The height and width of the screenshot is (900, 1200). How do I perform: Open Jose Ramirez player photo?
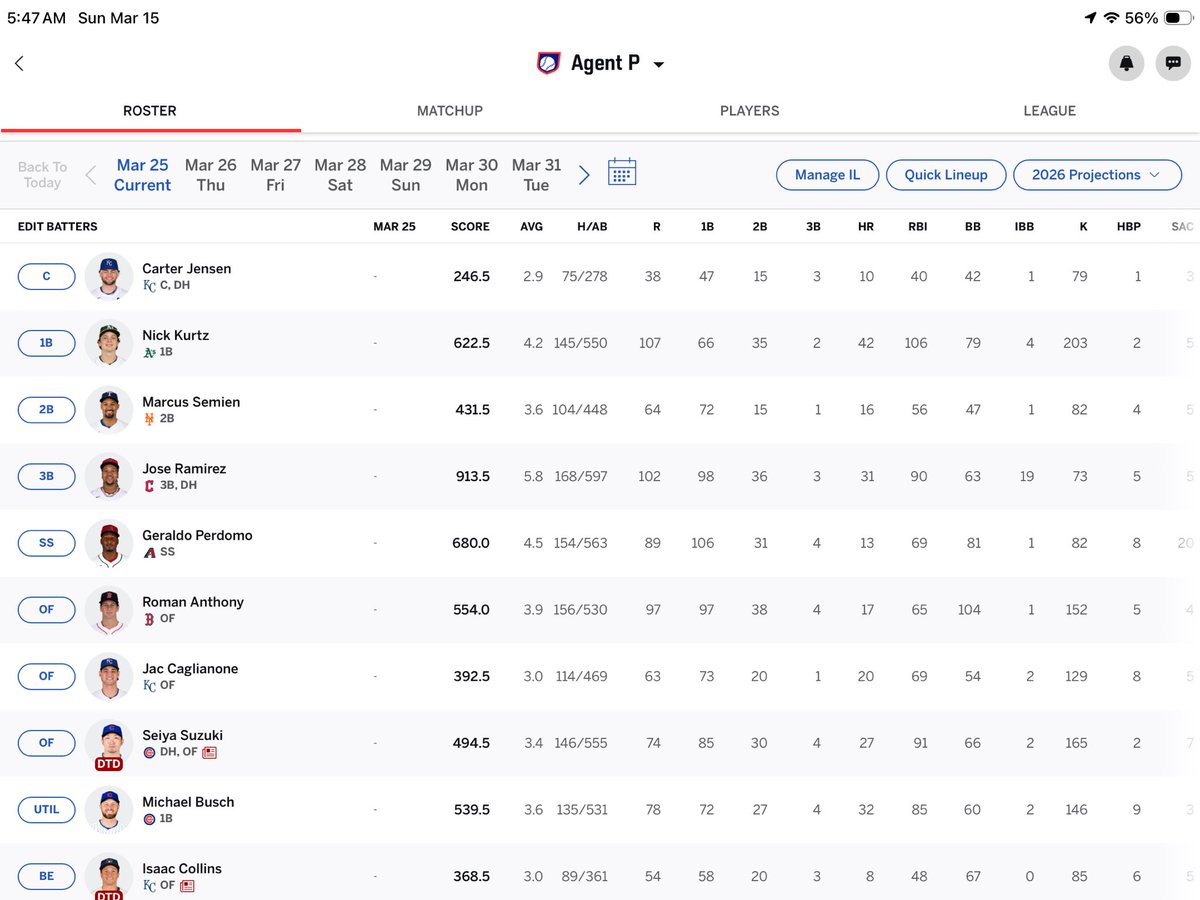point(109,477)
